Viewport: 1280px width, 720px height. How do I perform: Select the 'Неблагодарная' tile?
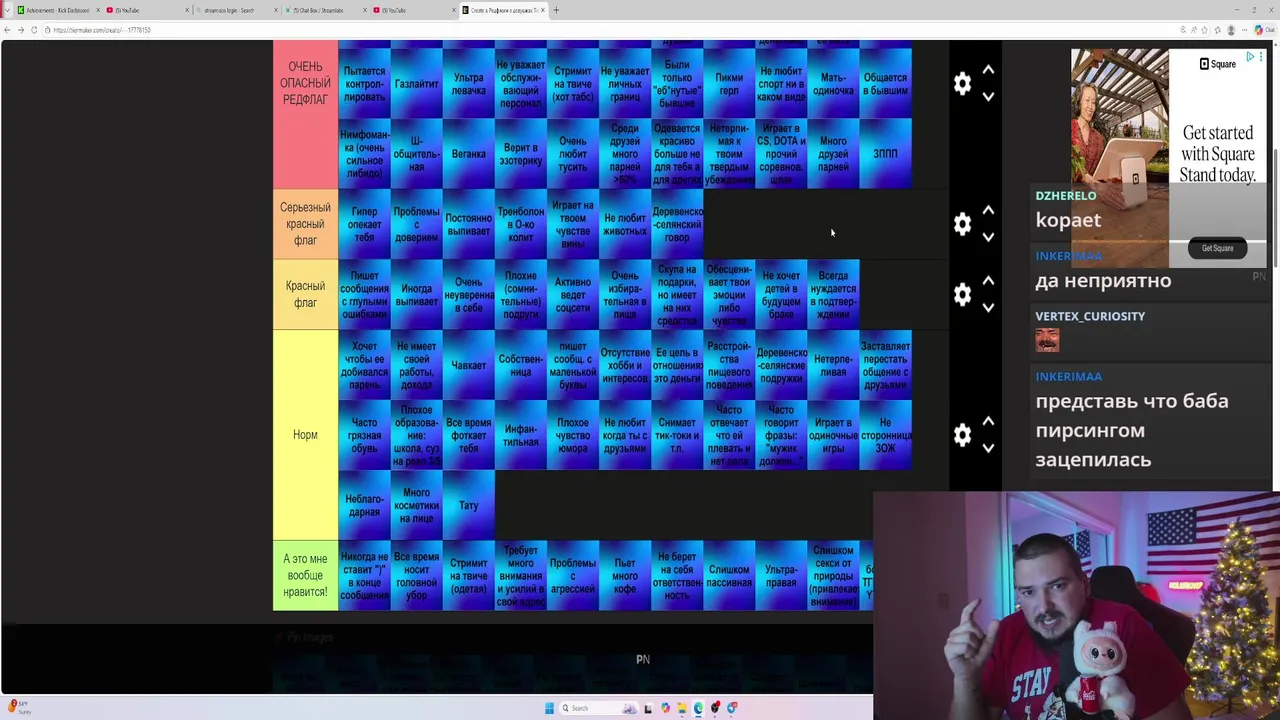point(364,505)
